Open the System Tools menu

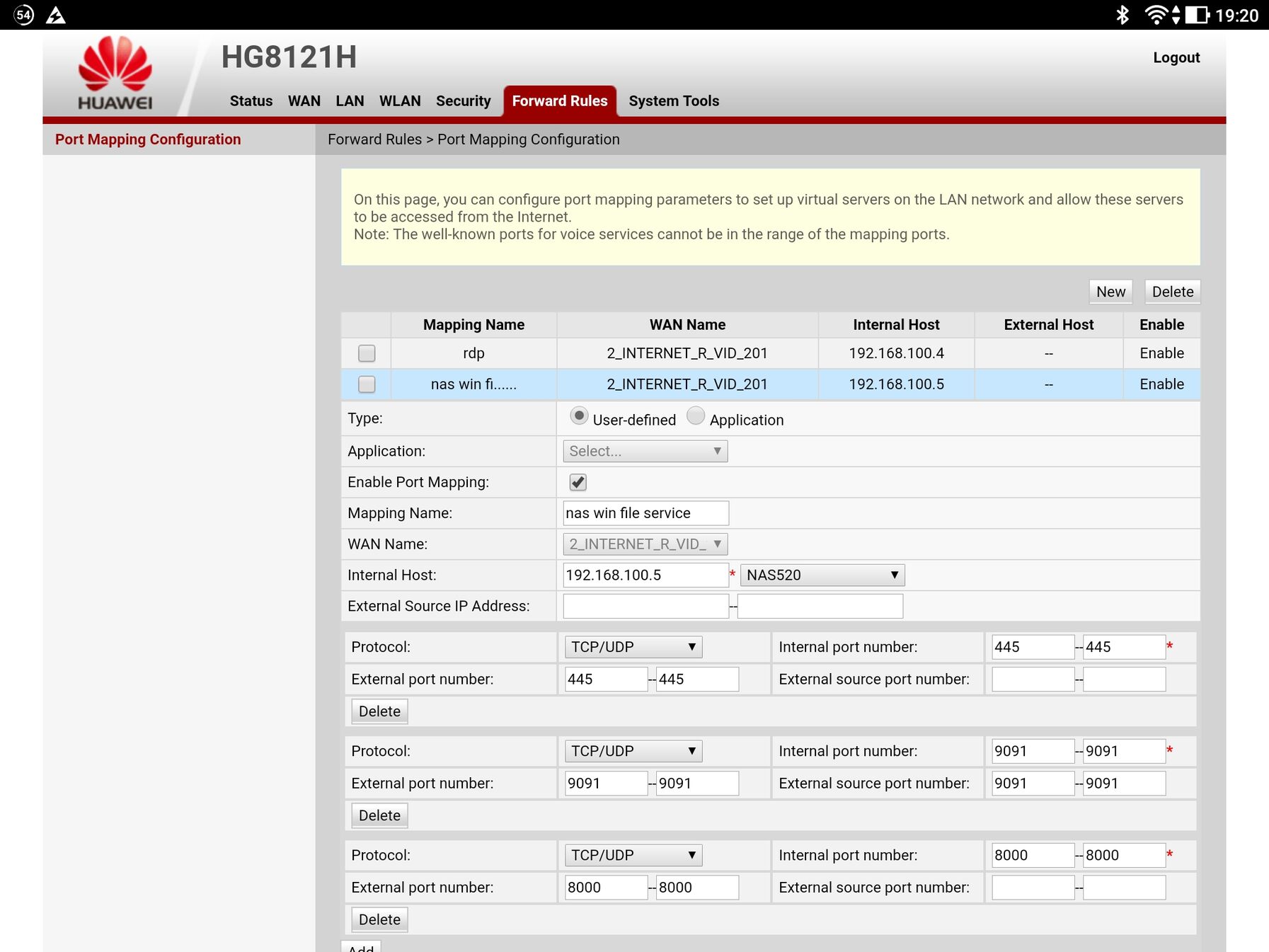point(674,101)
